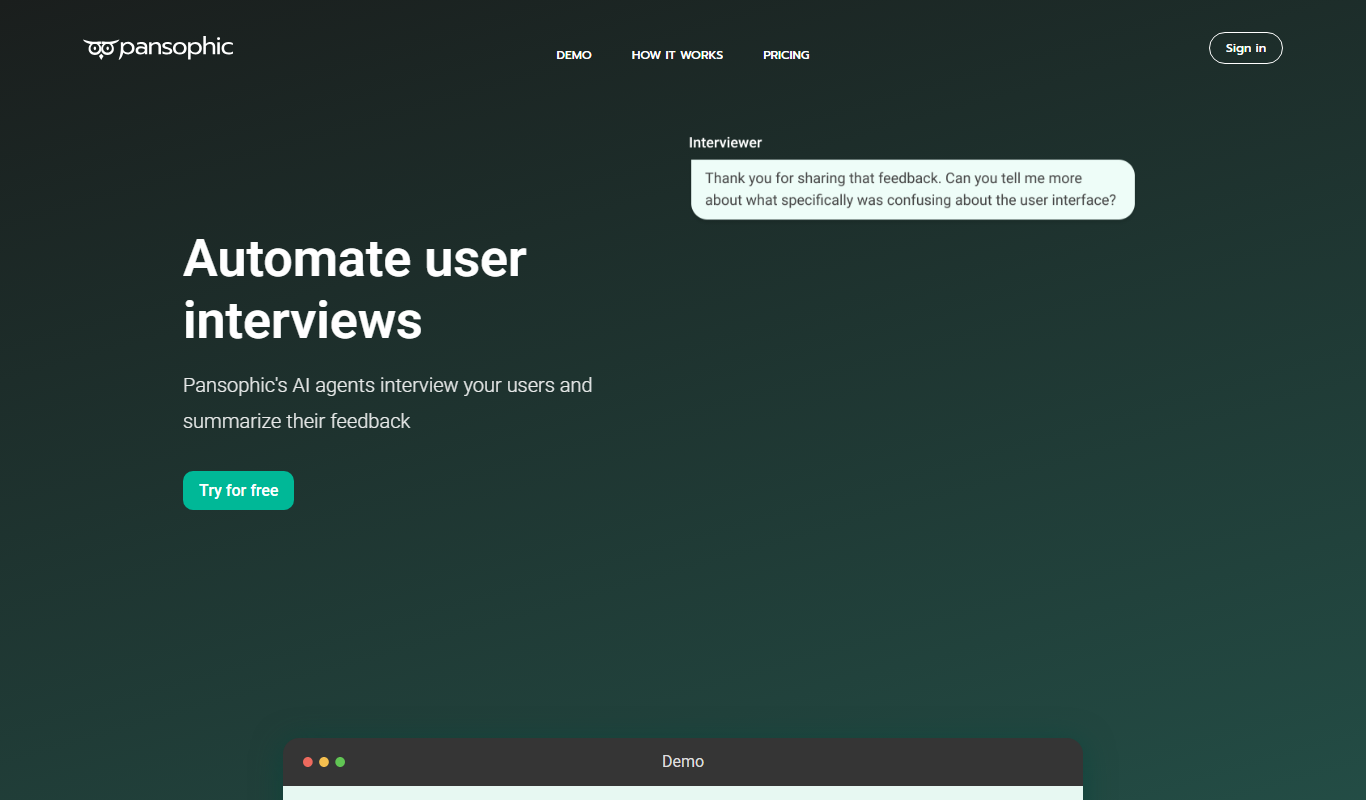1366x800 pixels.
Task: Click the "Demo" window title text
Action: click(x=683, y=762)
